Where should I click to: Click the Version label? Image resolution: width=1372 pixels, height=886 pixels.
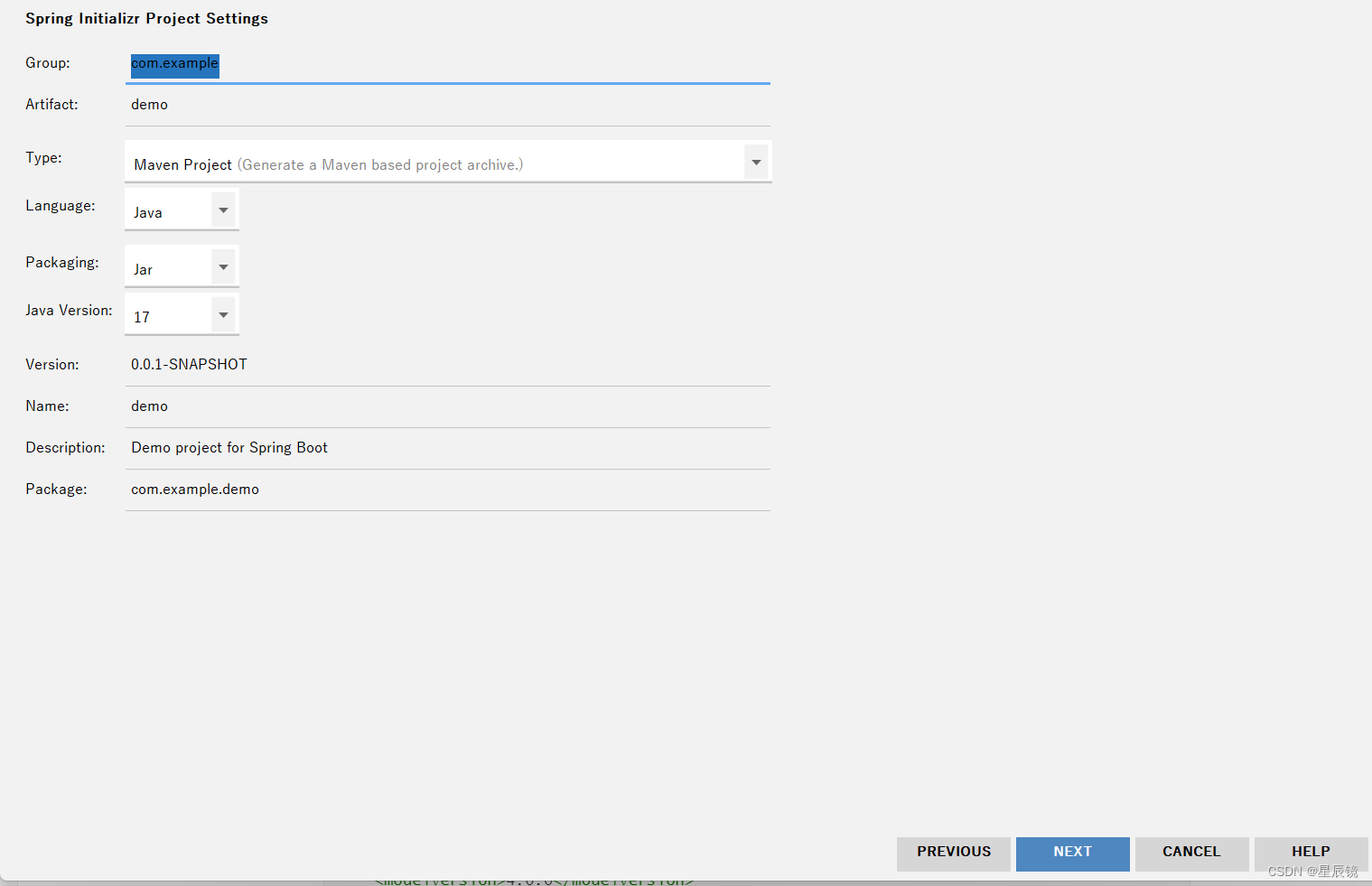coord(52,365)
